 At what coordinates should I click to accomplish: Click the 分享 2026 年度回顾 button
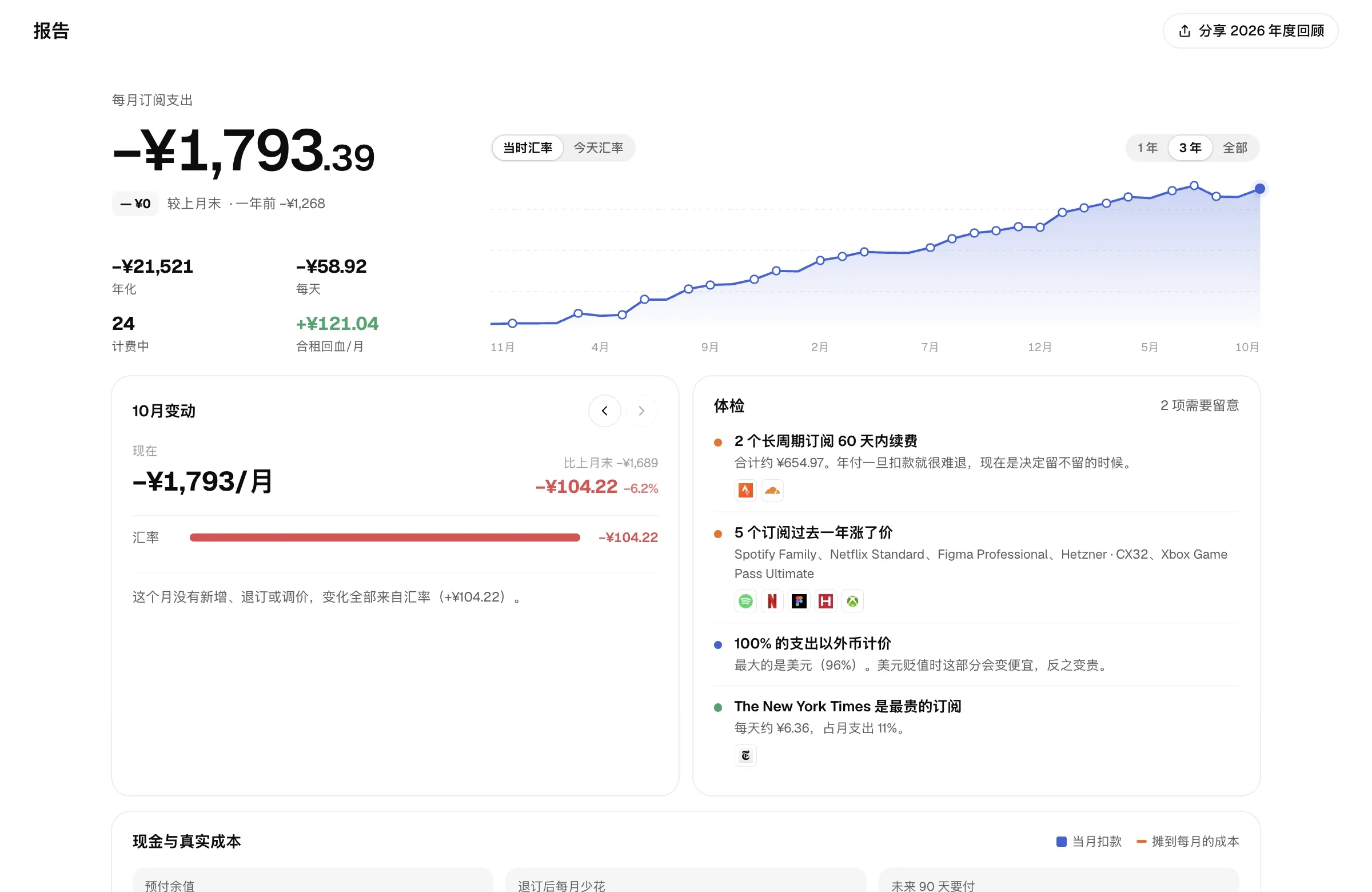1250,31
